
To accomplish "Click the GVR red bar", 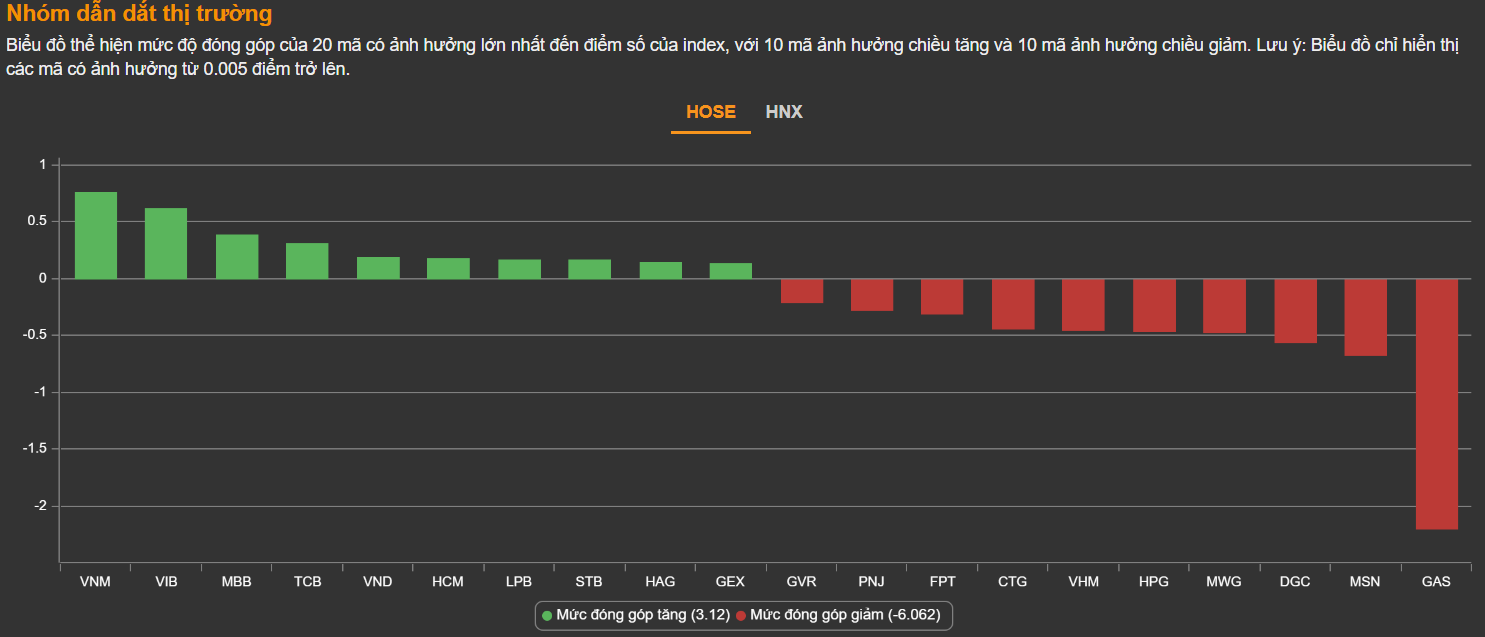I will 801,290.
